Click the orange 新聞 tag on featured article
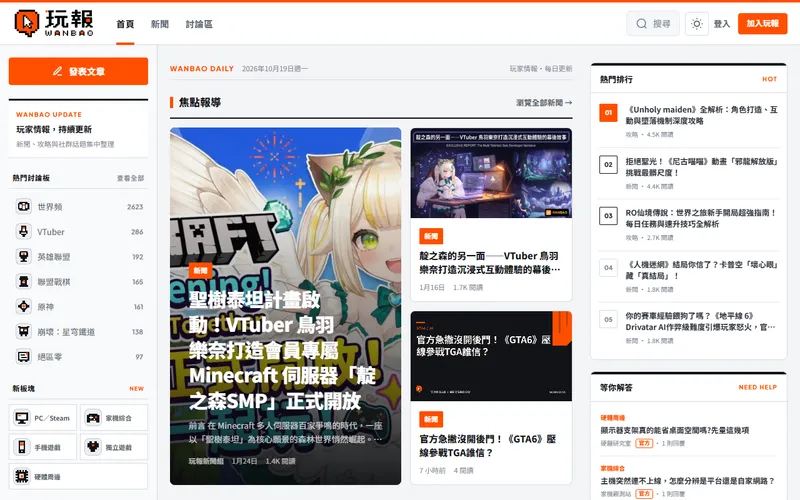Image resolution: width=800 pixels, height=500 pixels. pyautogui.click(x=200, y=270)
